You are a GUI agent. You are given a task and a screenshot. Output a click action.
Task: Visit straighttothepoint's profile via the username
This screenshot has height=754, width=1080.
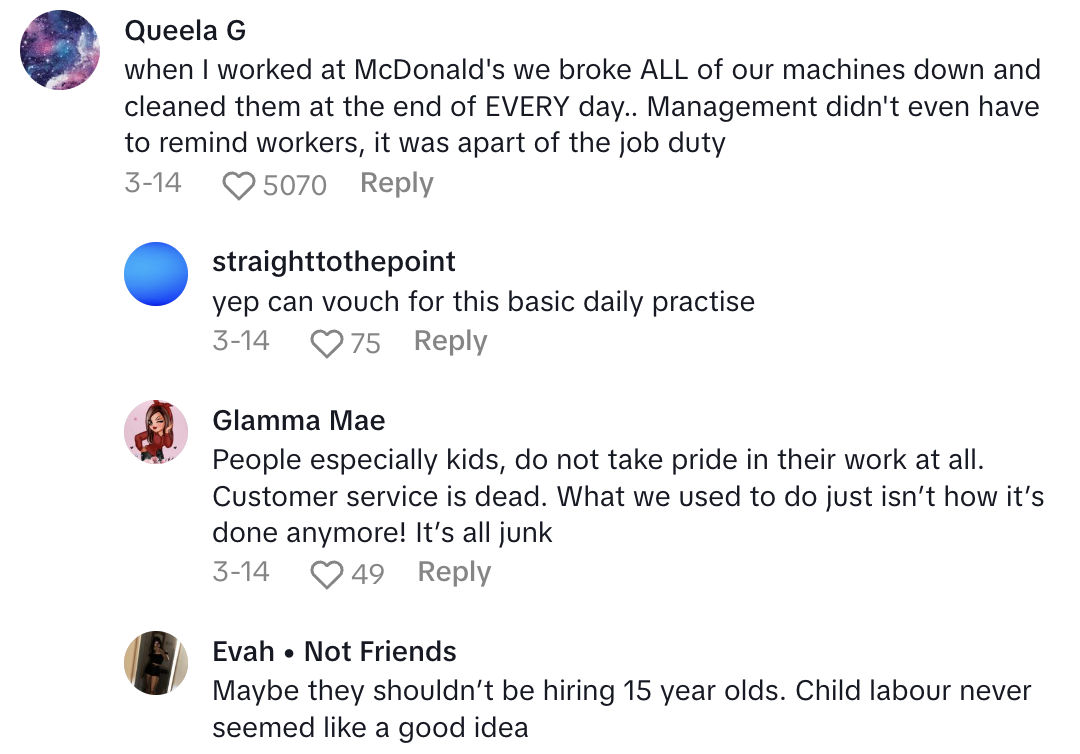334,262
